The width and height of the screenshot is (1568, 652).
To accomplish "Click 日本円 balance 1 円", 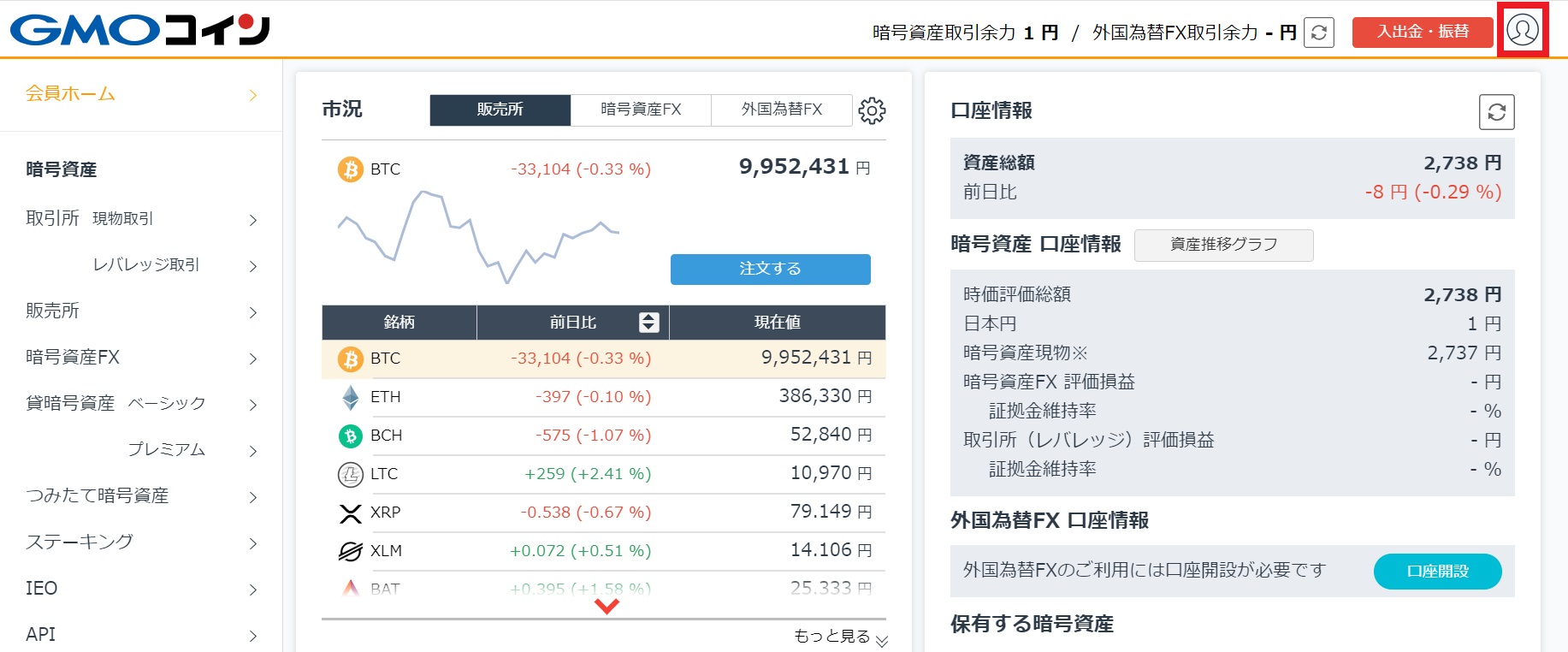I will point(1484,323).
